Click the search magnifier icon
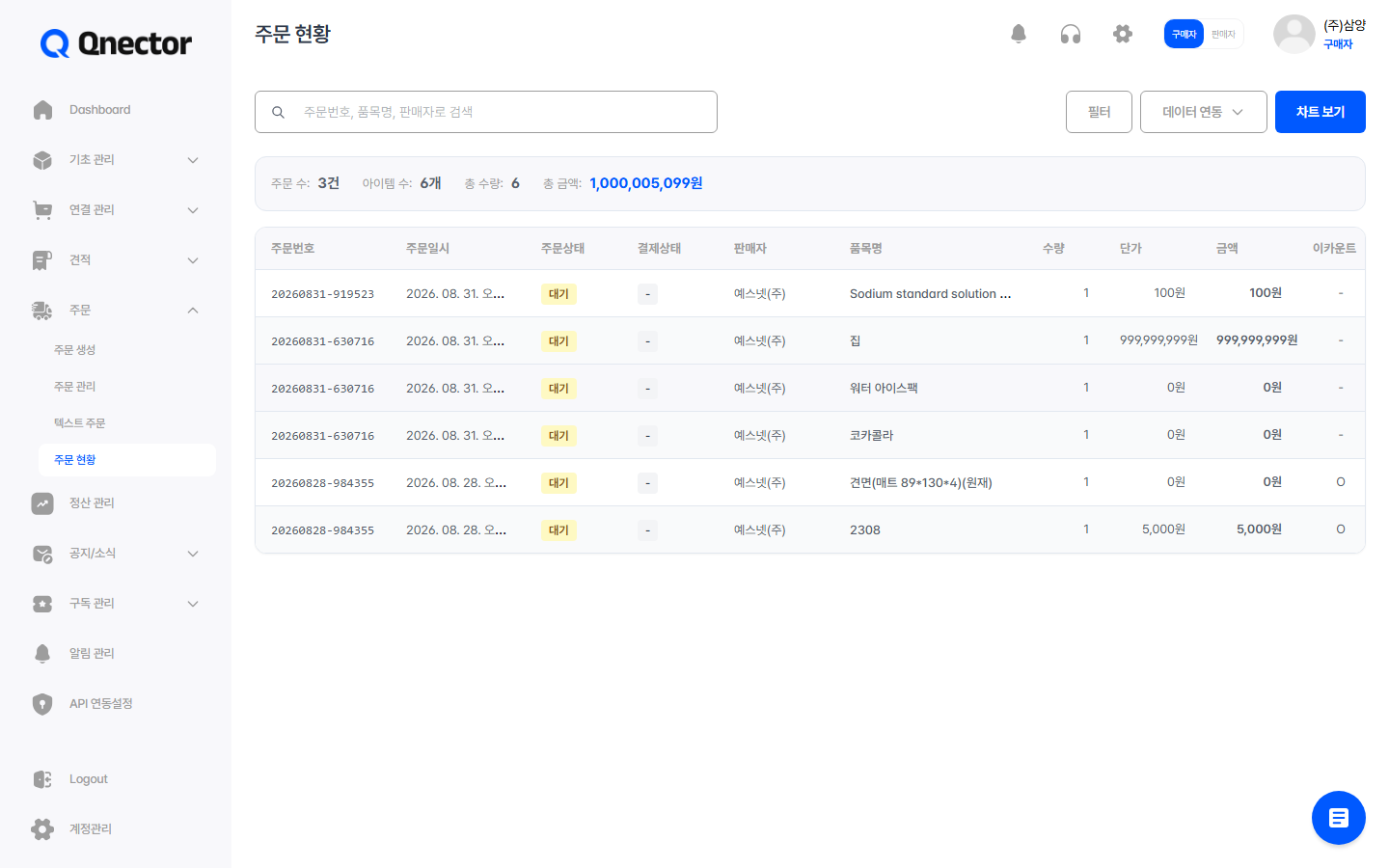The image size is (1389, 868). point(278,112)
